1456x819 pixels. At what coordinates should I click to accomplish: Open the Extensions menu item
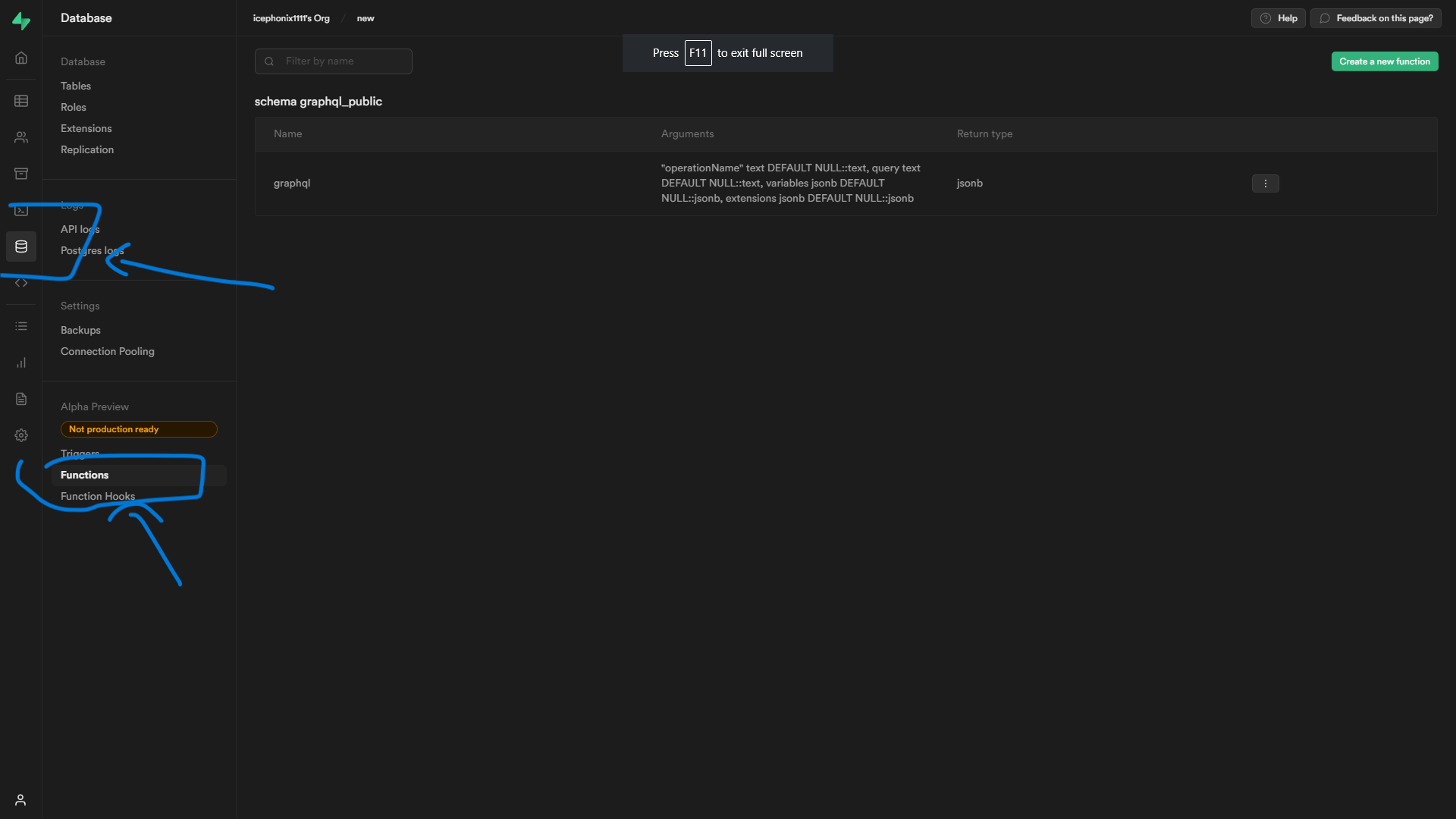(86, 128)
